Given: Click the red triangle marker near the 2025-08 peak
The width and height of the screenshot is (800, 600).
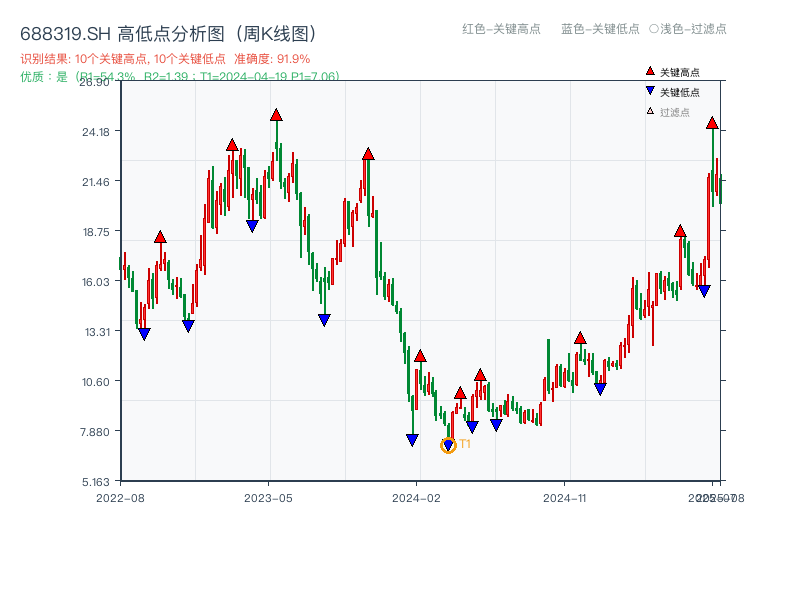Looking at the screenshot, I should click(712, 124).
